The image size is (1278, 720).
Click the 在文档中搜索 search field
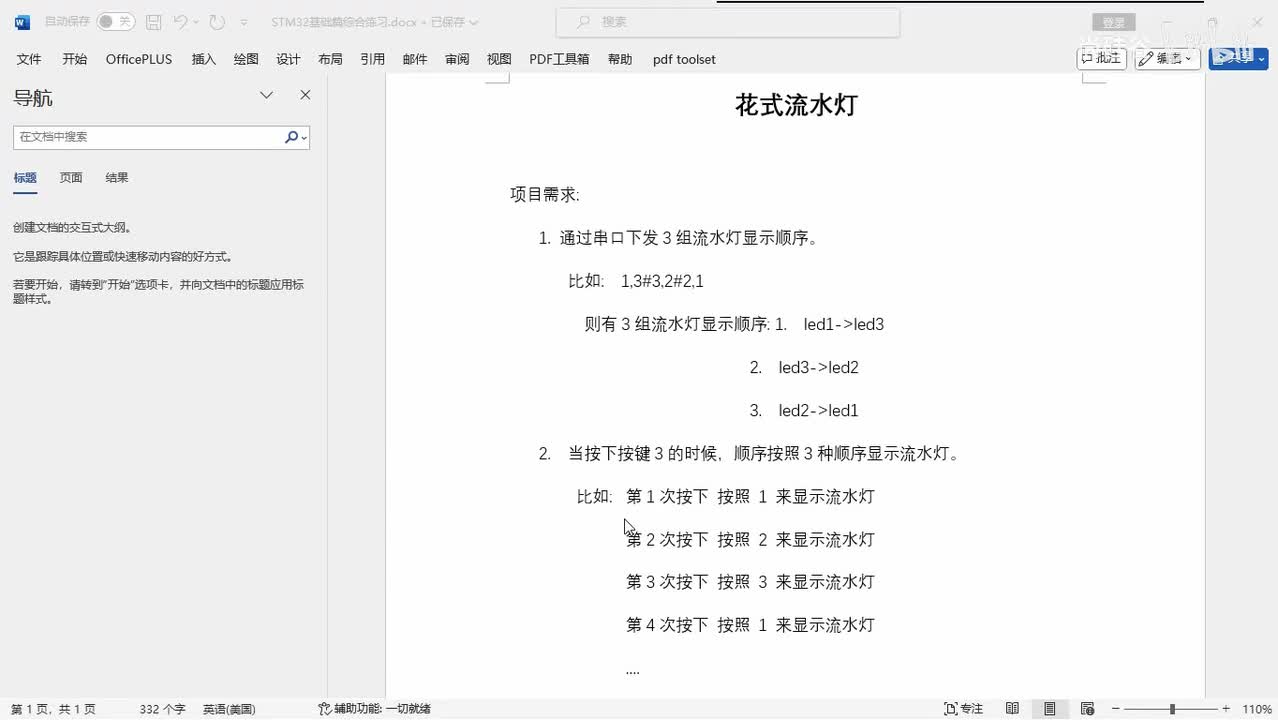(x=148, y=137)
